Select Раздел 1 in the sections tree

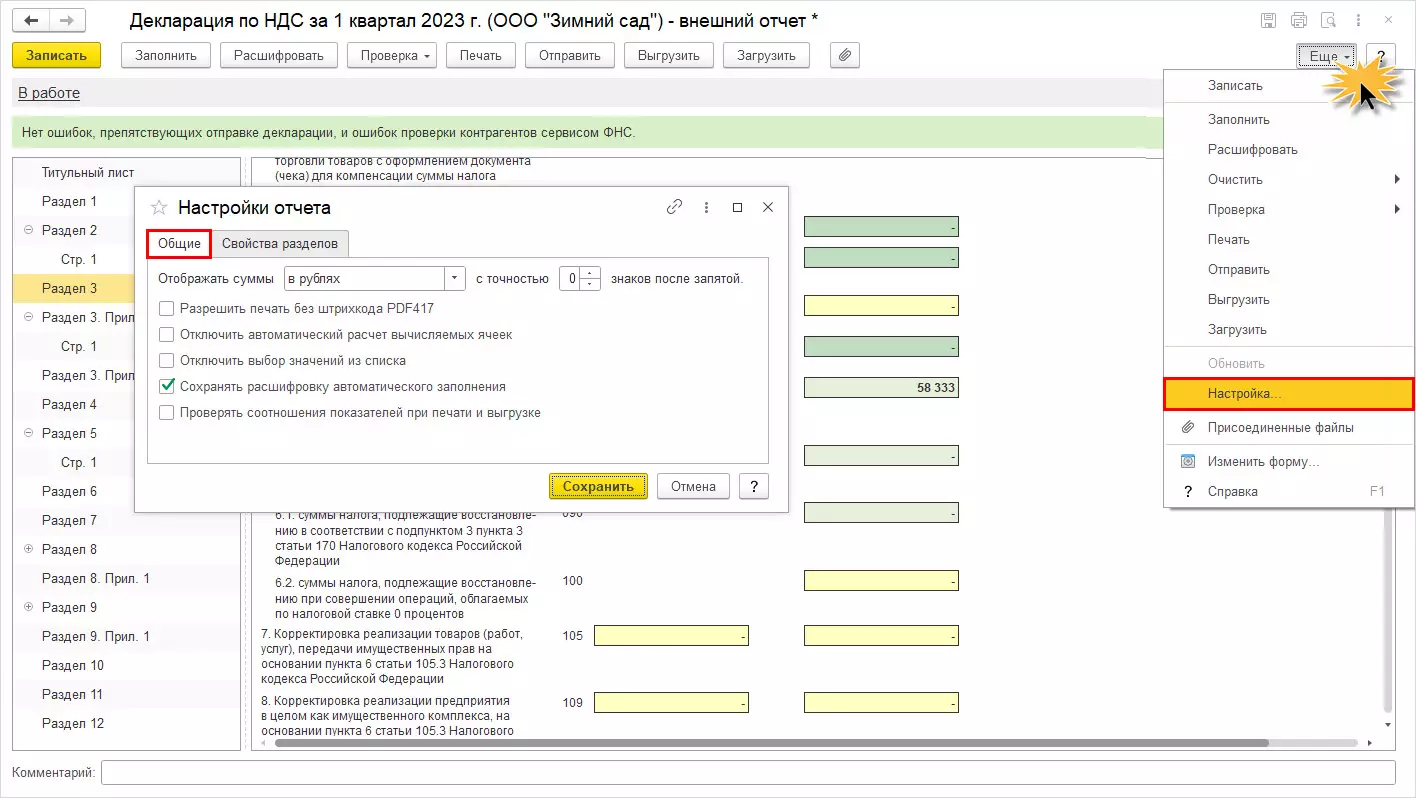click(70, 202)
